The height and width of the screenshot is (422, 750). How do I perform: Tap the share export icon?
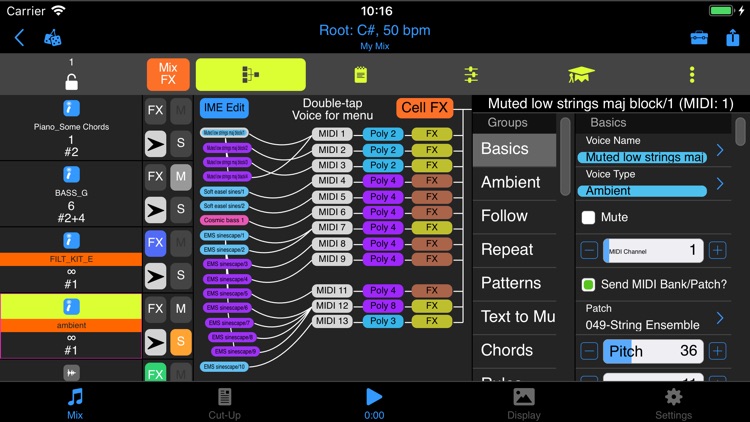733,37
